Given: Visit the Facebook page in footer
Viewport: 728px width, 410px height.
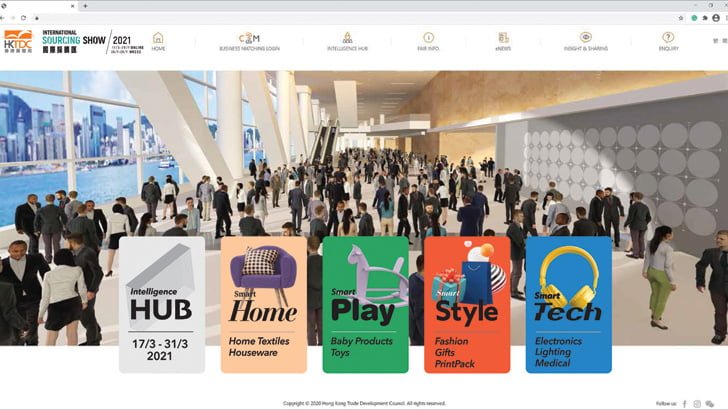Looking at the screenshot, I should [x=685, y=403].
